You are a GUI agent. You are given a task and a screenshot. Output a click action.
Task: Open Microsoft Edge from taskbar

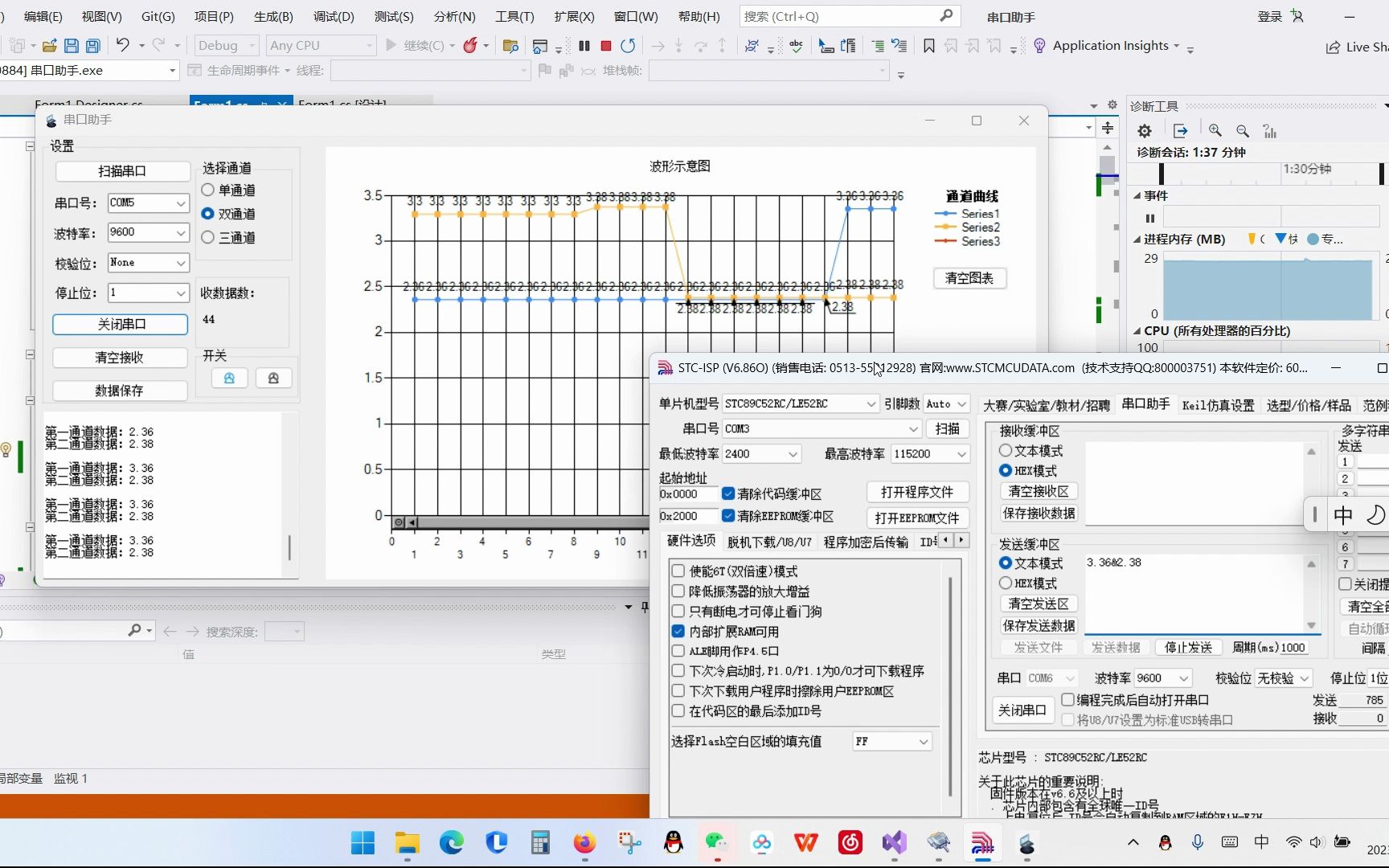tap(452, 842)
